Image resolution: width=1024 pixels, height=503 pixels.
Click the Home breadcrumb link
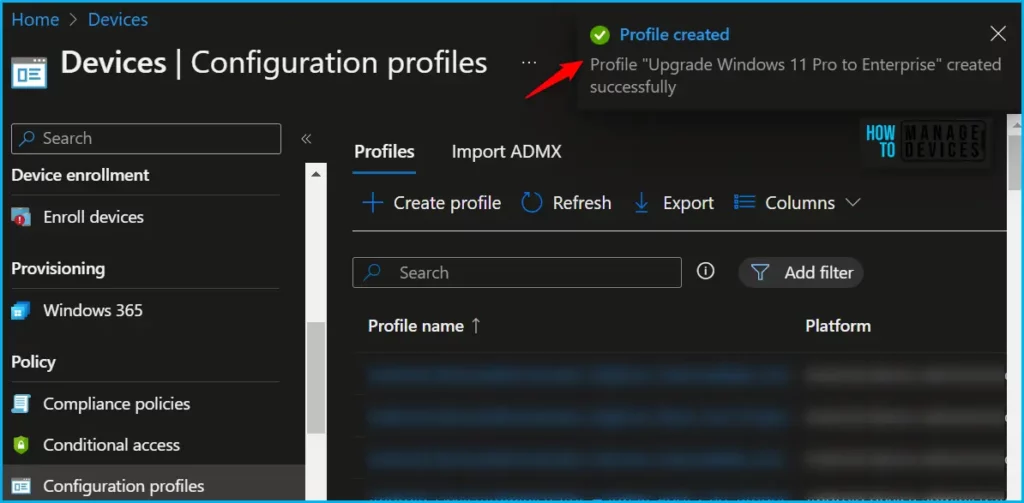pos(35,20)
